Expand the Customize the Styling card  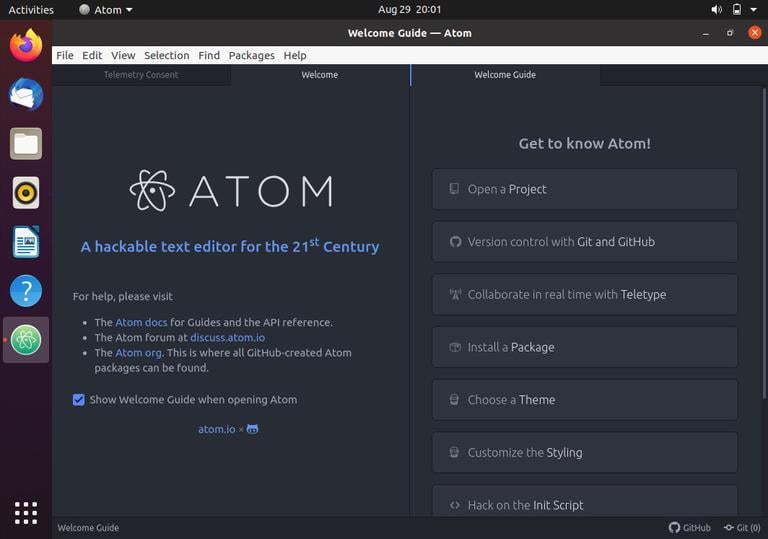coord(585,452)
